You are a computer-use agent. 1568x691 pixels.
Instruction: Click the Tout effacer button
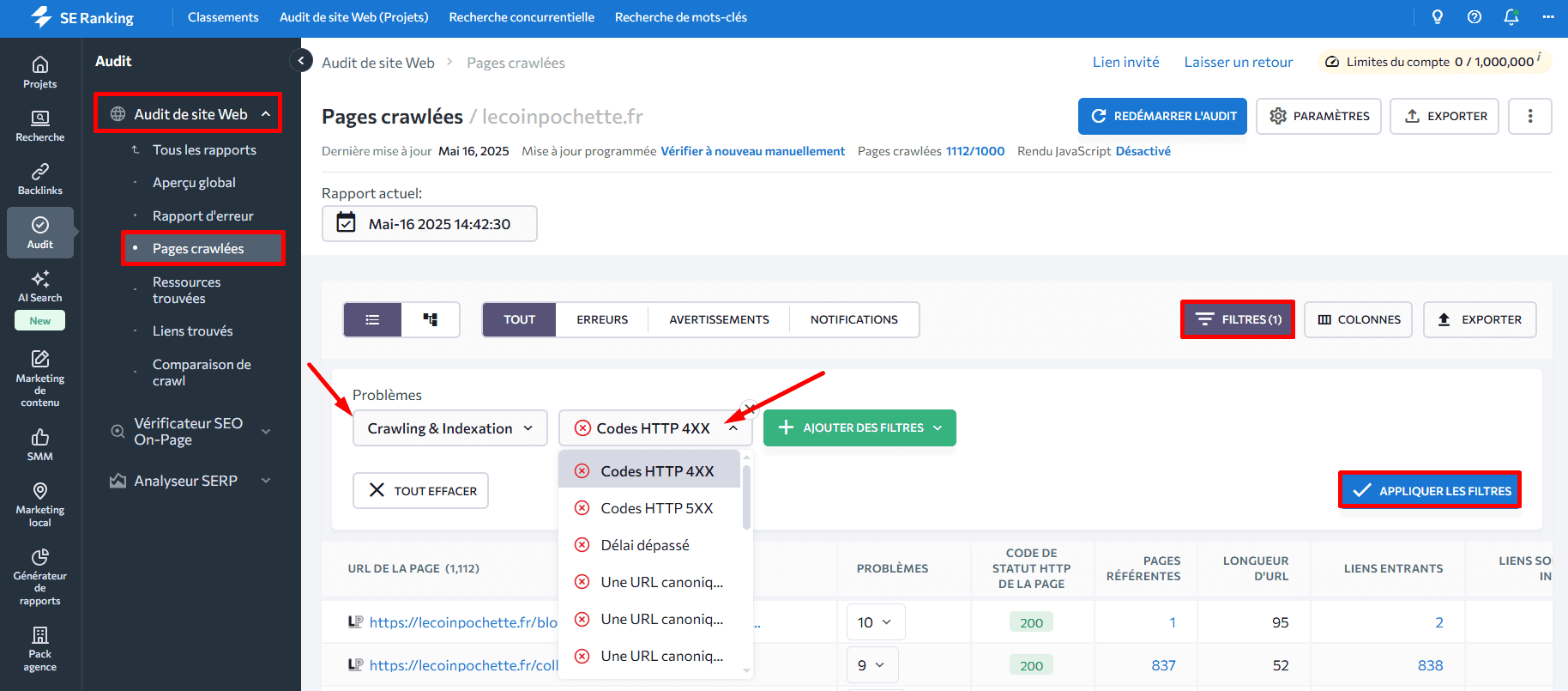pyautogui.click(x=420, y=490)
